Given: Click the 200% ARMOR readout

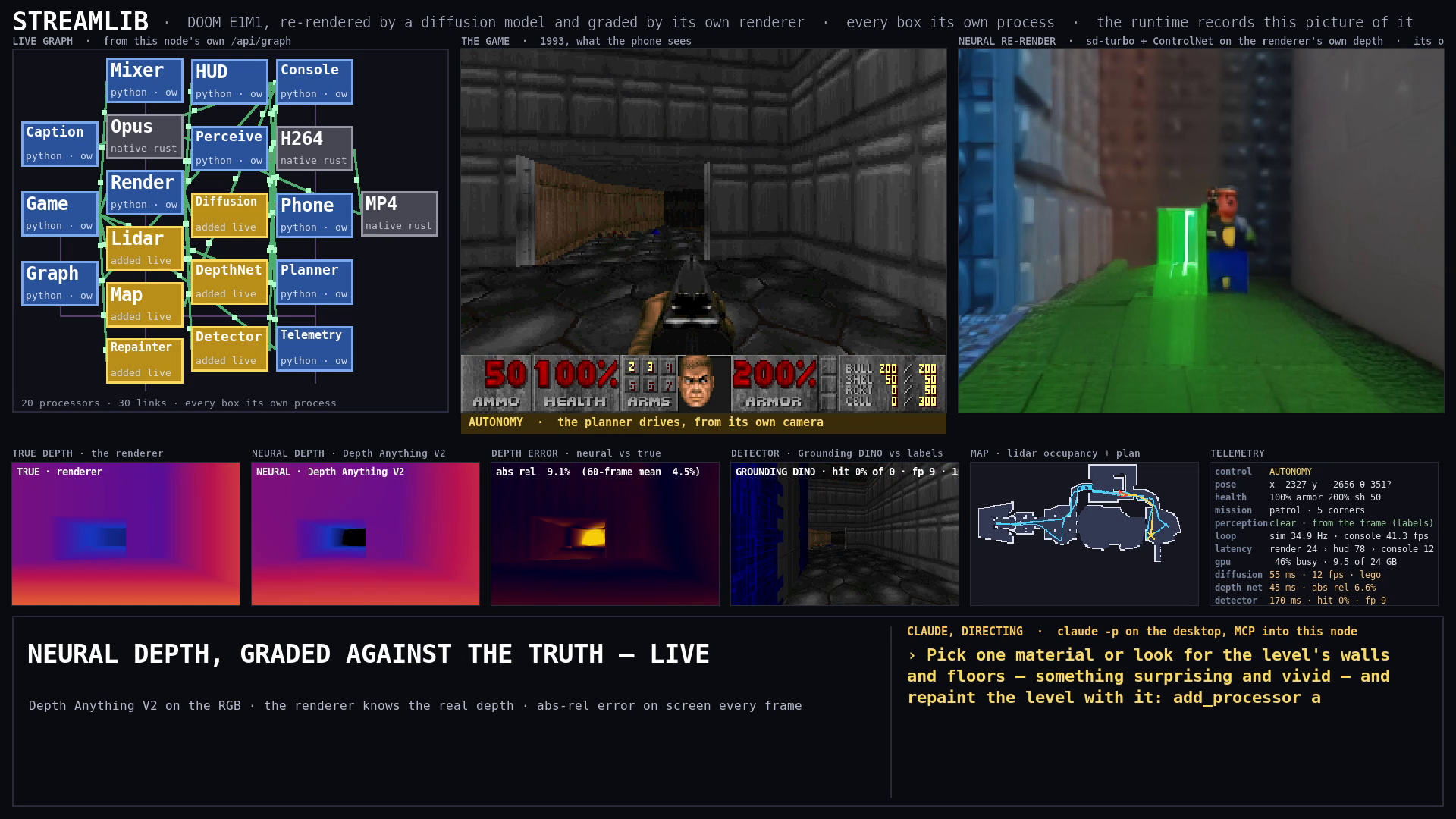Looking at the screenshot, I should pos(774,375).
